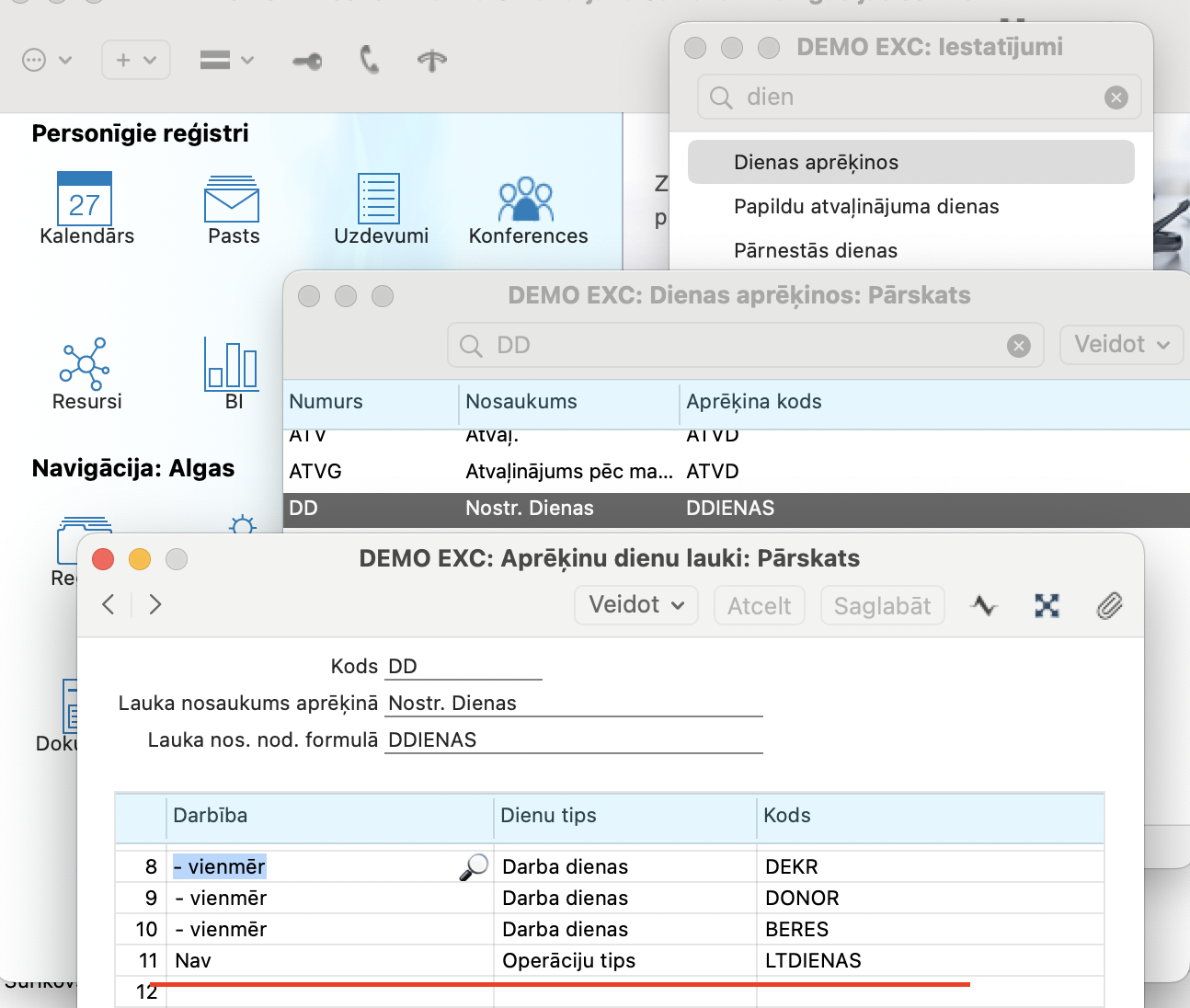Open the plus dropdown in the main toolbar
The width and height of the screenshot is (1190, 1008).
(136, 61)
